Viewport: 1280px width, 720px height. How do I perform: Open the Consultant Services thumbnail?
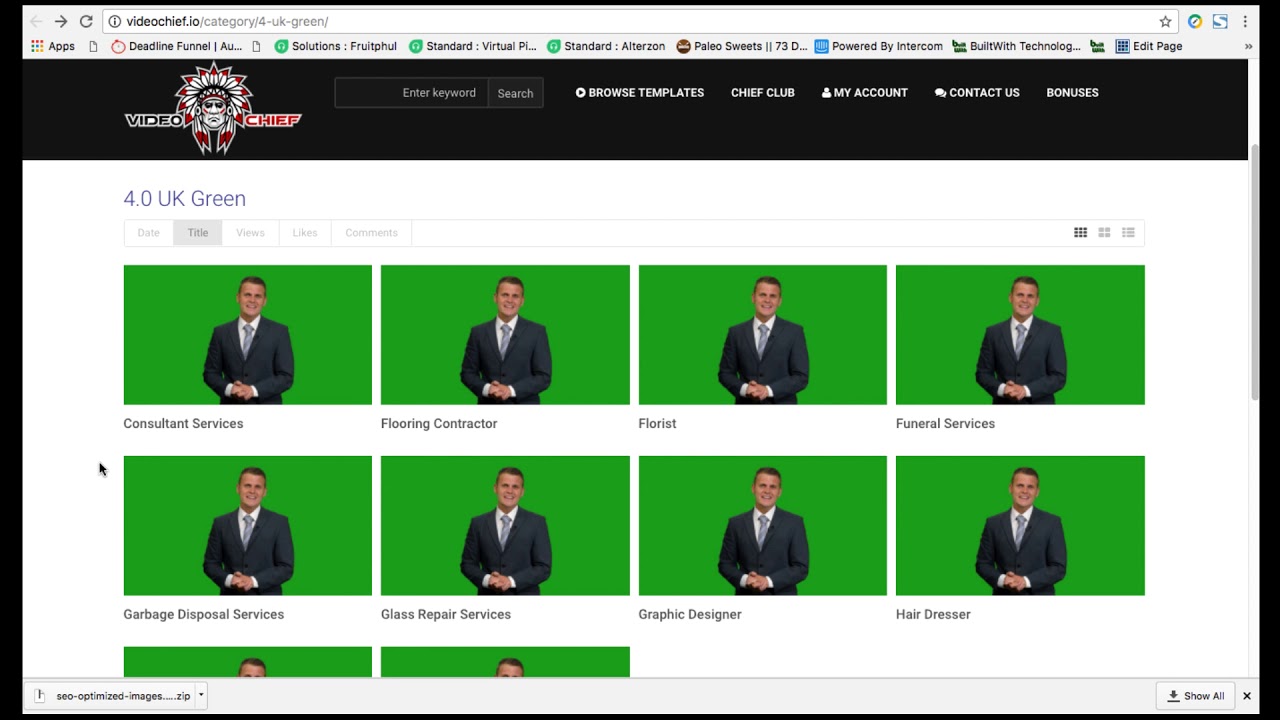pyautogui.click(x=248, y=335)
